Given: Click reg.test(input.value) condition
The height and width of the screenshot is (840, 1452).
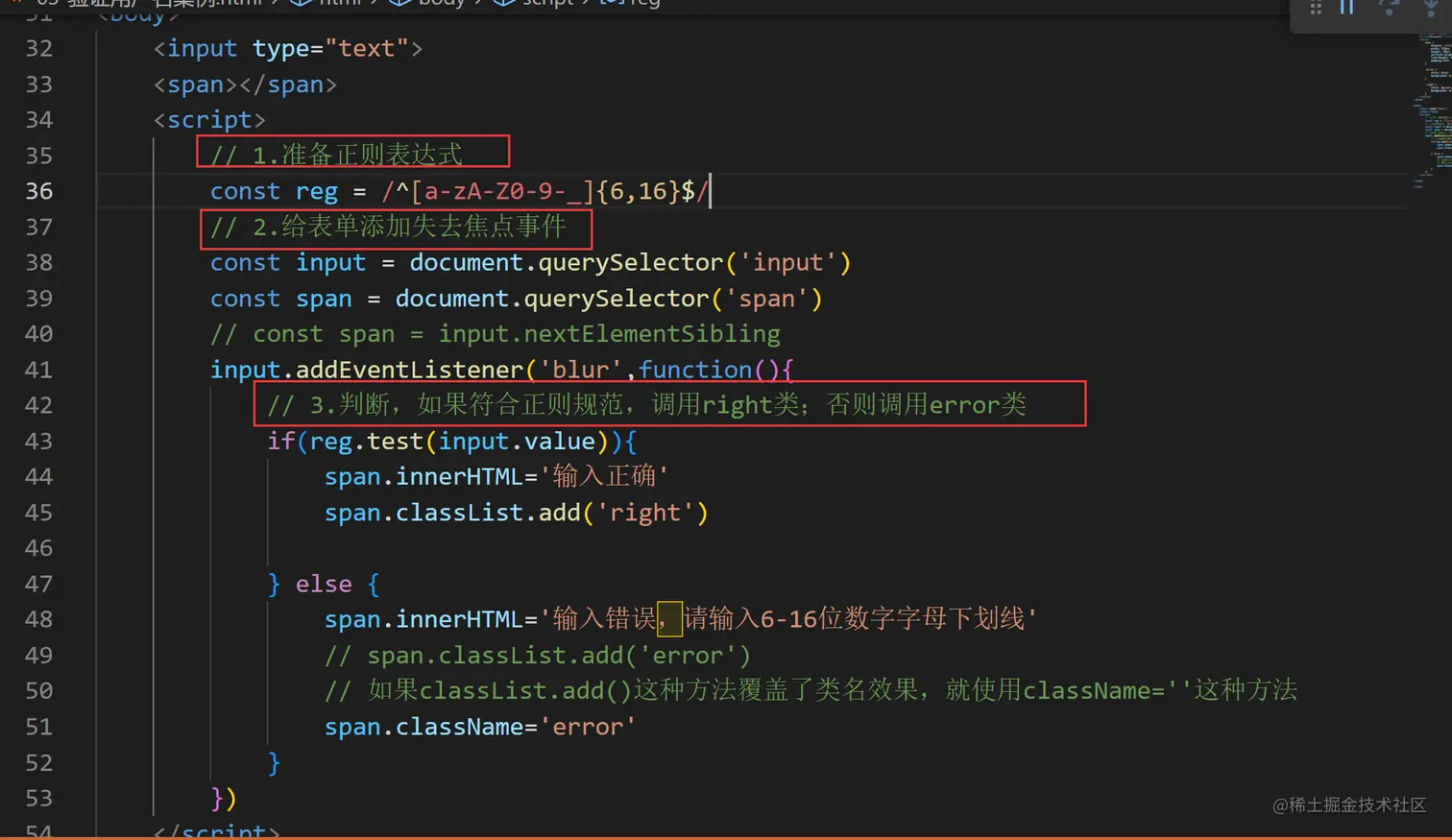Looking at the screenshot, I should [x=459, y=442].
